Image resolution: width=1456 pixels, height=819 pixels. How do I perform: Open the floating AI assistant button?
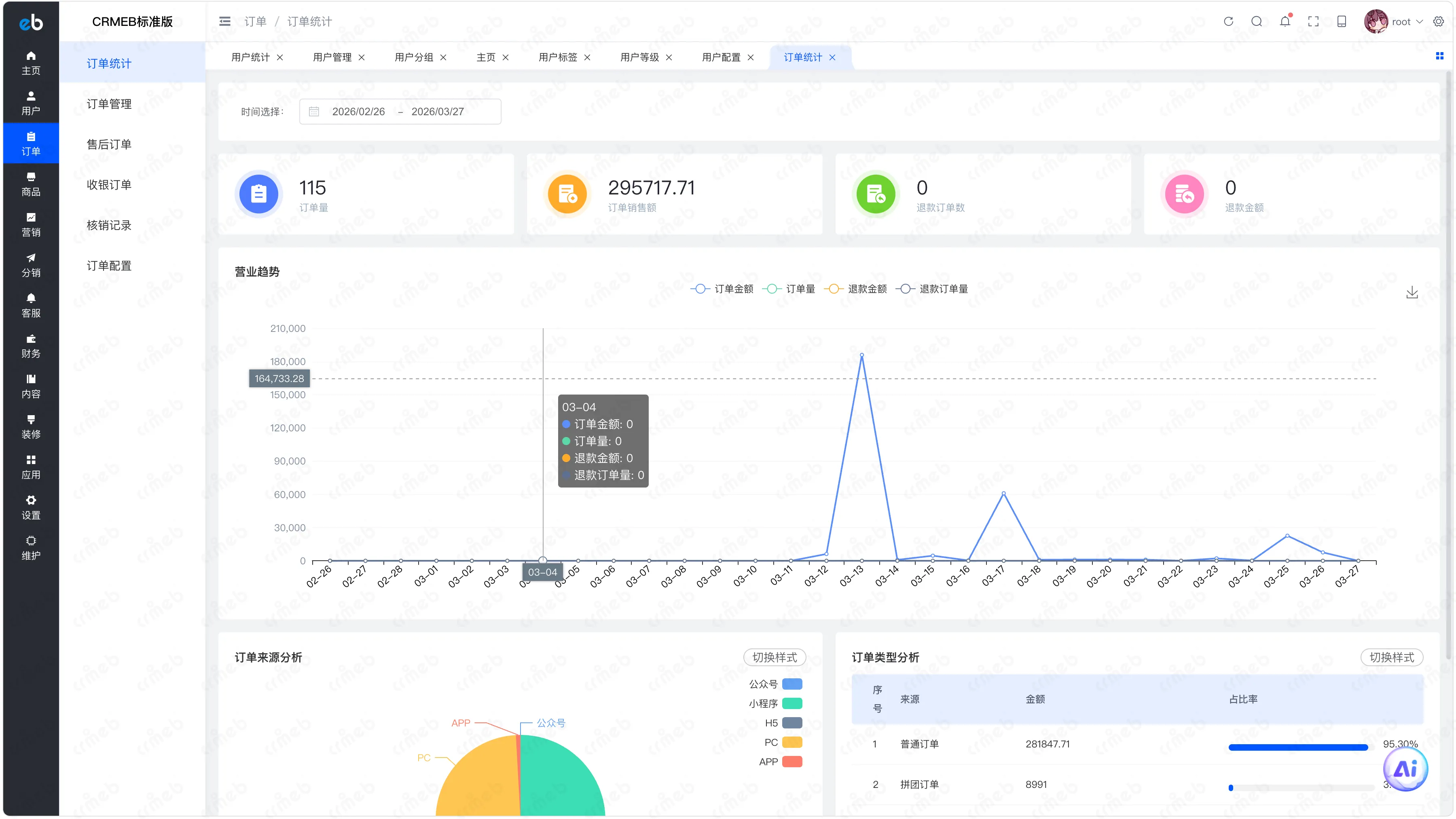click(x=1405, y=768)
